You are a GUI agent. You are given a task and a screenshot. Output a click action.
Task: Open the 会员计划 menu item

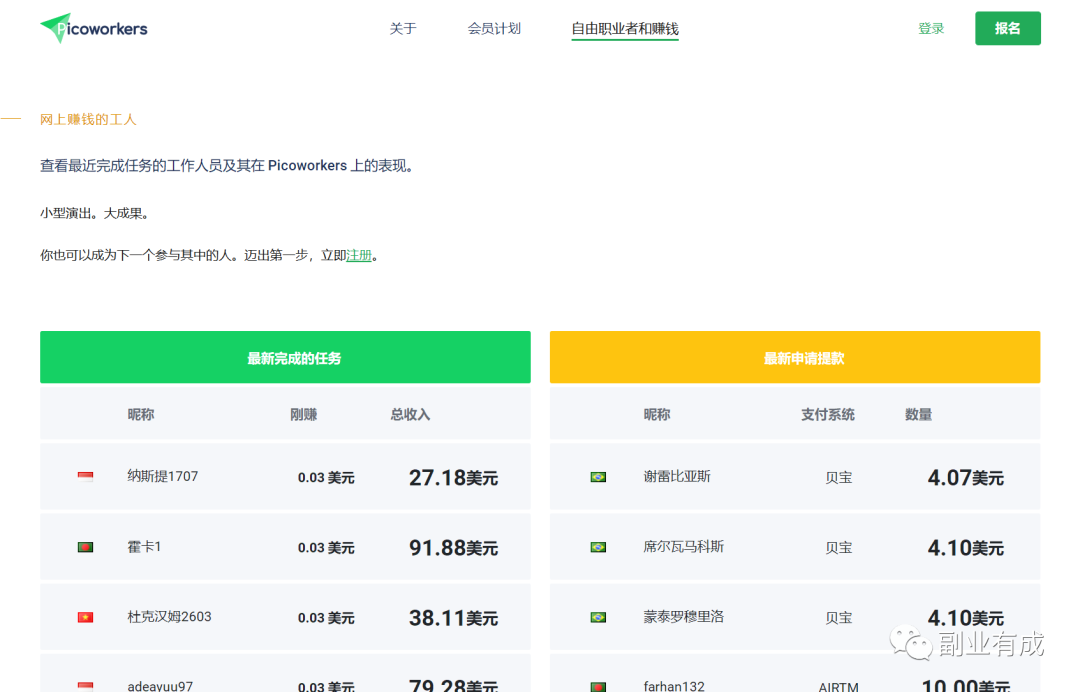[x=494, y=29]
